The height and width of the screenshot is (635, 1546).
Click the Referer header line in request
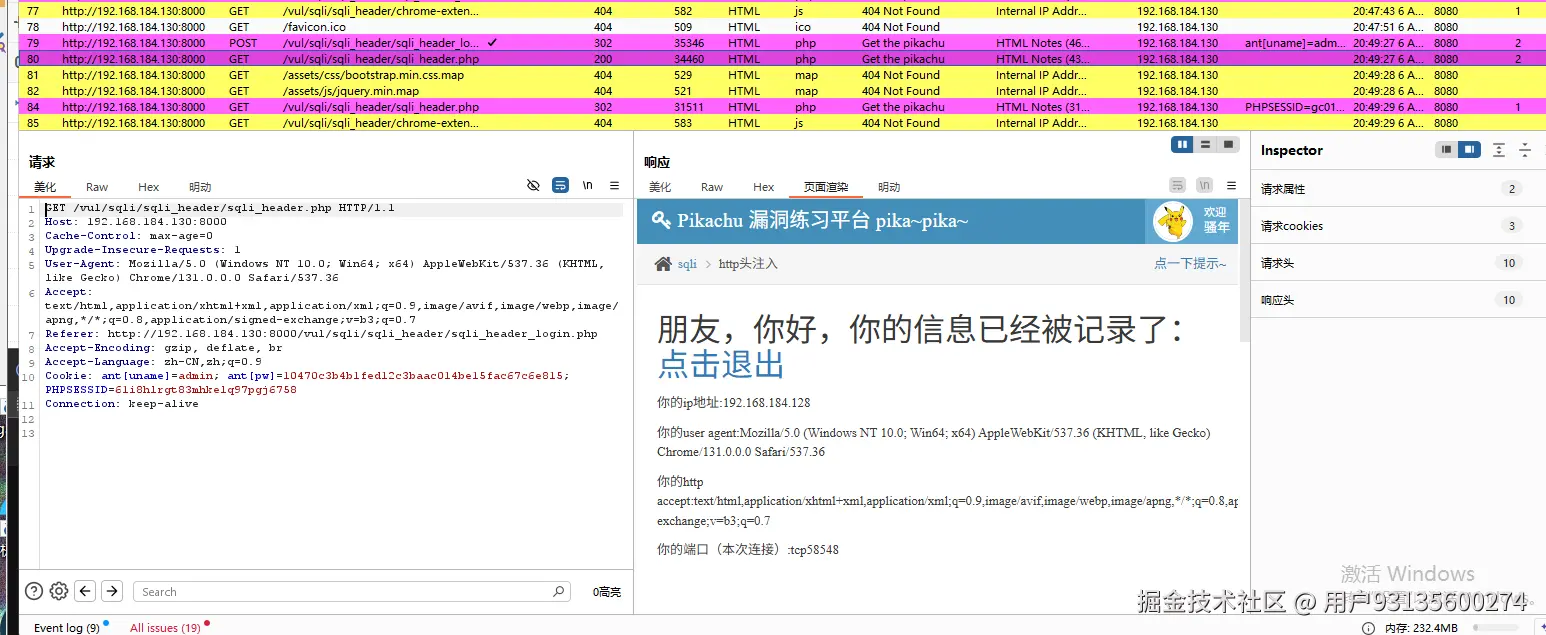coord(321,334)
